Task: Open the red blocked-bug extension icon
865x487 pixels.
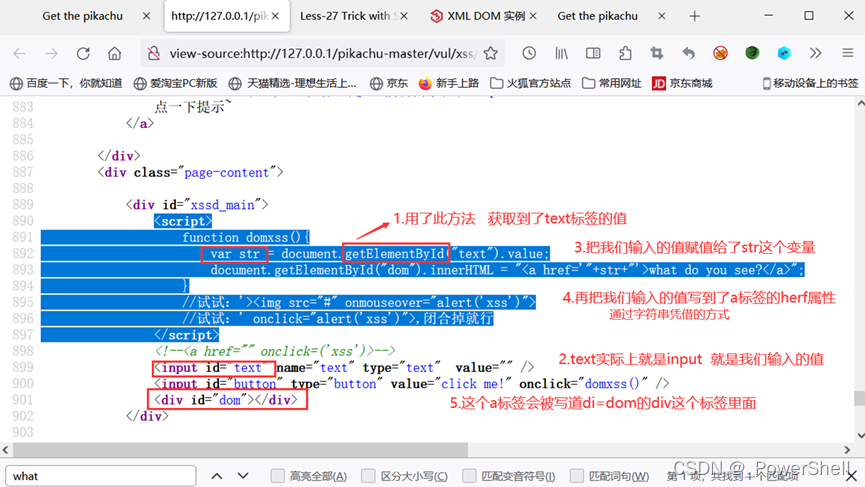Action: point(720,53)
